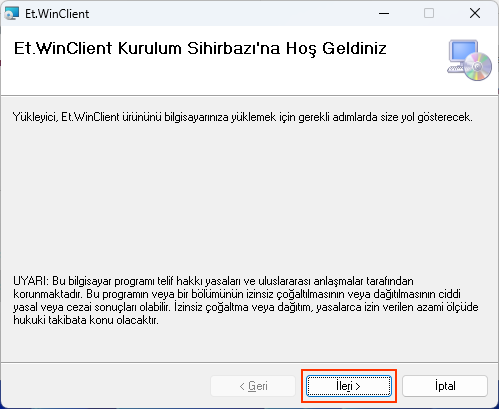Click the greyed-out < Geri button
Viewport: 499px width, 409px height.
[253, 386]
